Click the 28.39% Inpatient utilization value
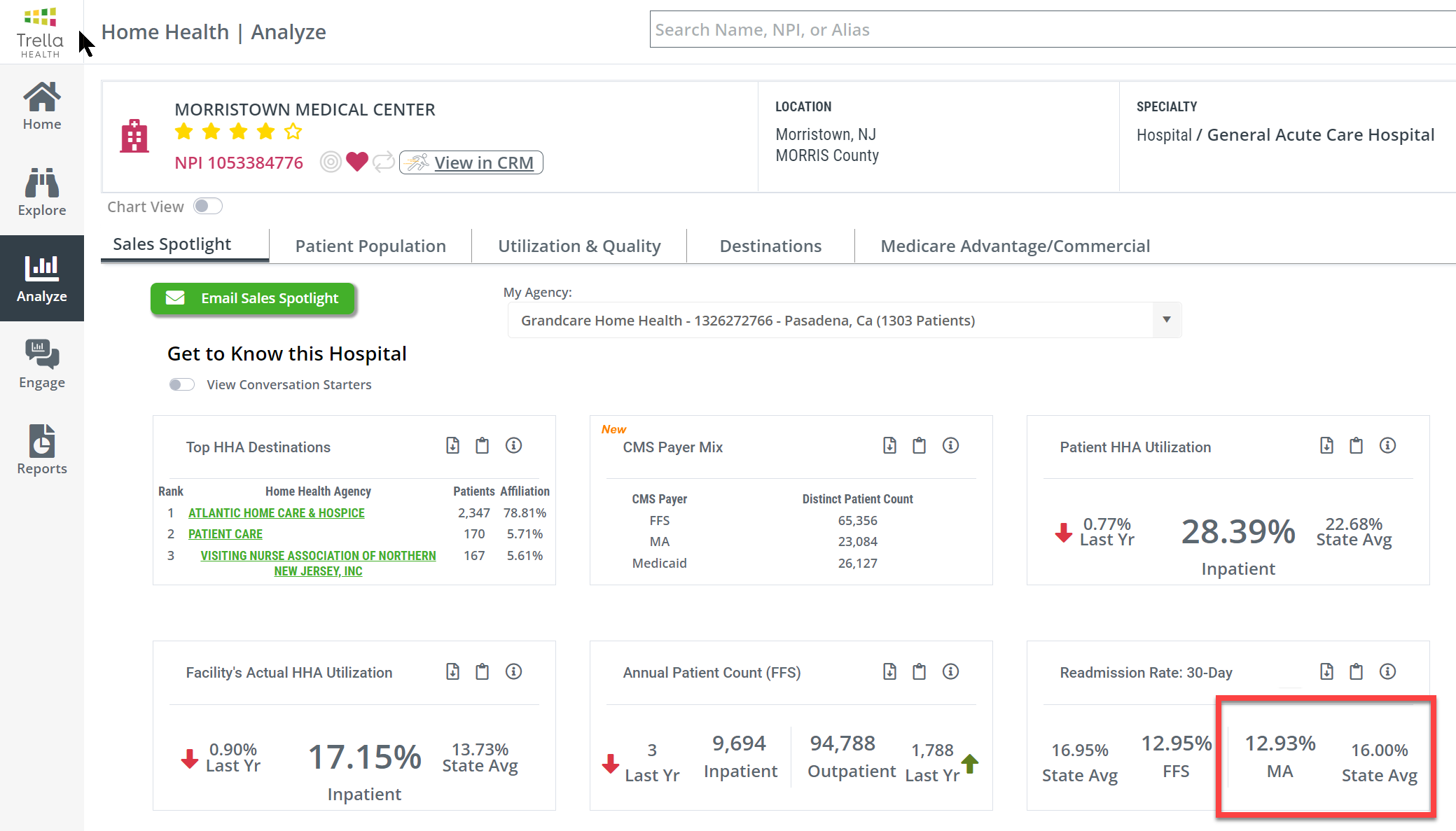1456x831 pixels. click(1238, 532)
